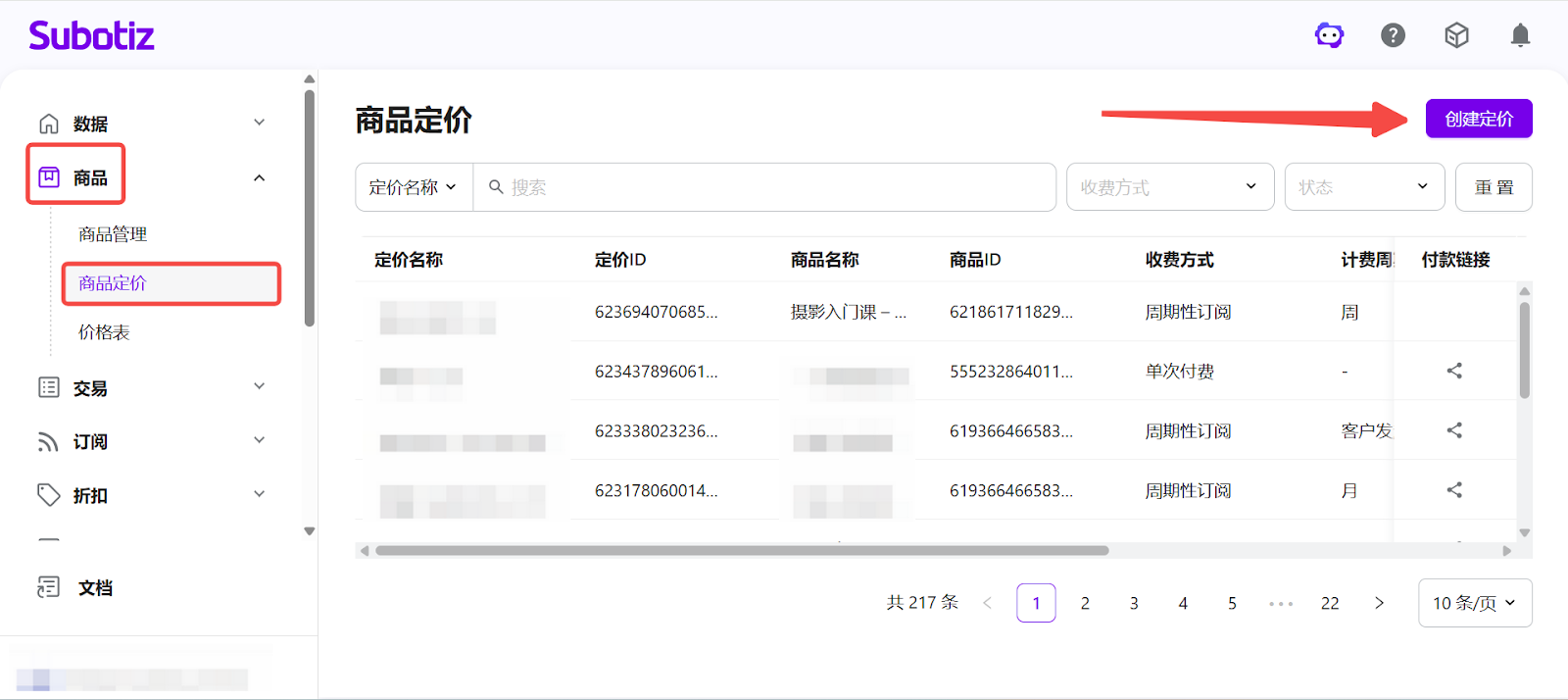Click the 重置 reset button

pos(1494,187)
